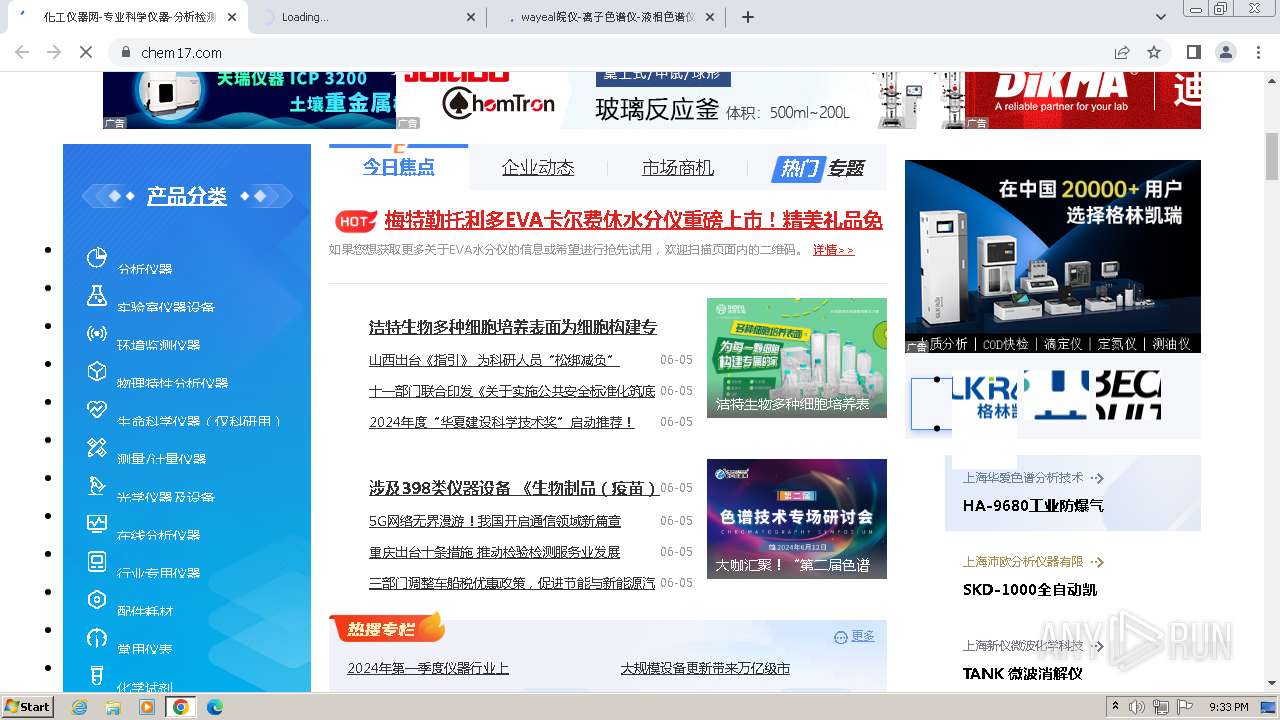Switch to the wayeal皖仪 browser tab
The width and height of the screenshot is (1280, 720).
(x=608, y=17)
